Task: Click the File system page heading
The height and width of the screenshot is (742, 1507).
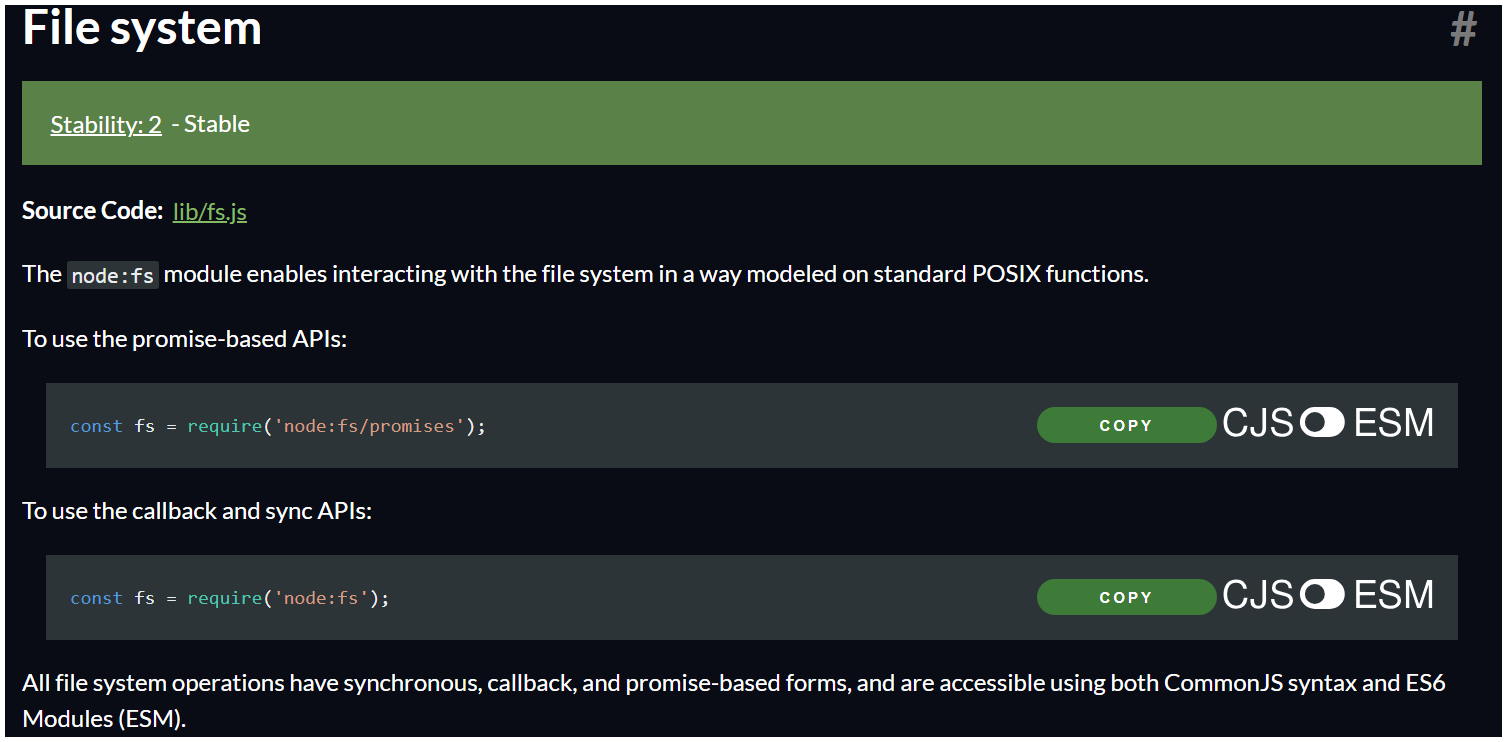Action: [142, 28]
